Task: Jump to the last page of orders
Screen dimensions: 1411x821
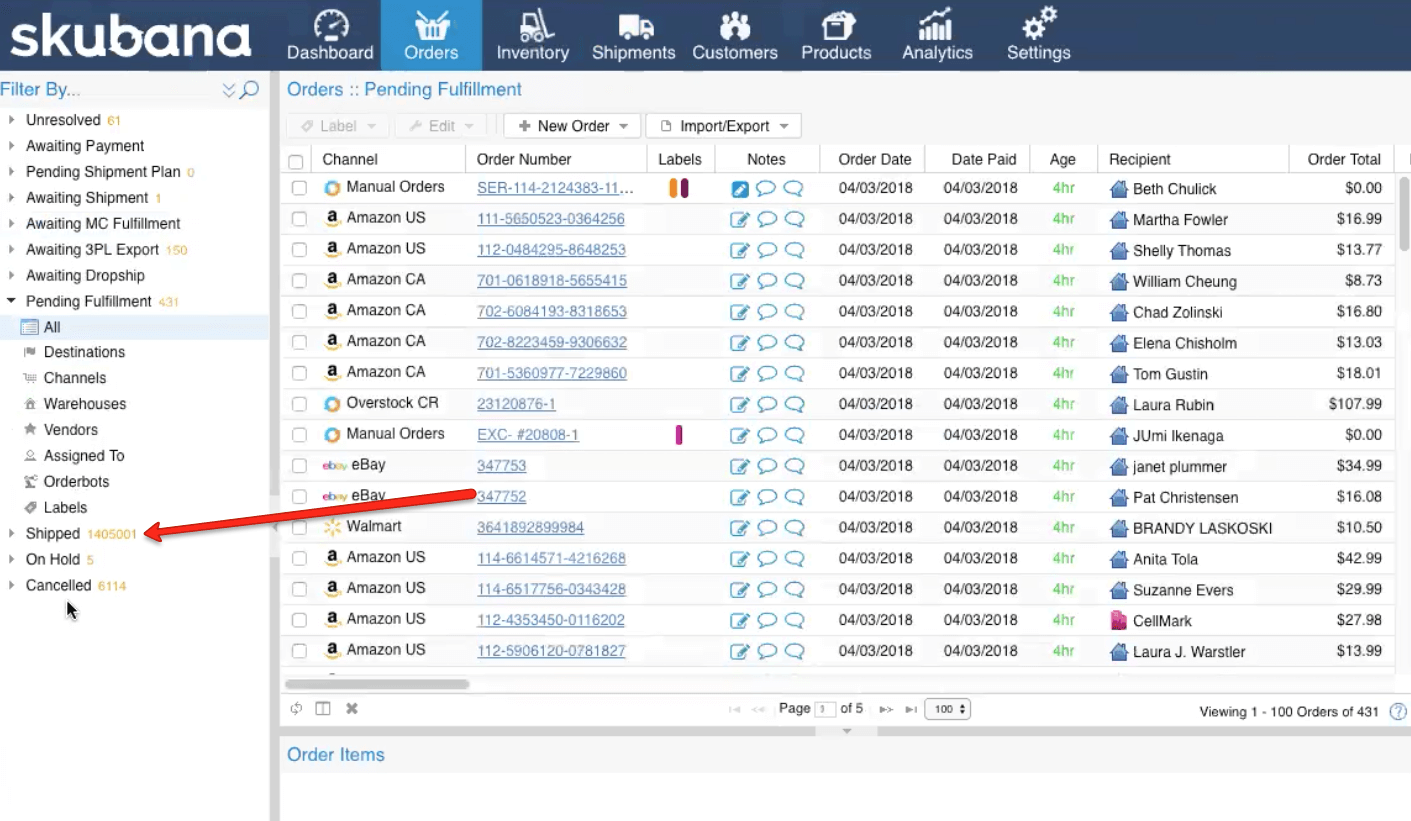Action: pyautogui.click(x=911, y=709)
